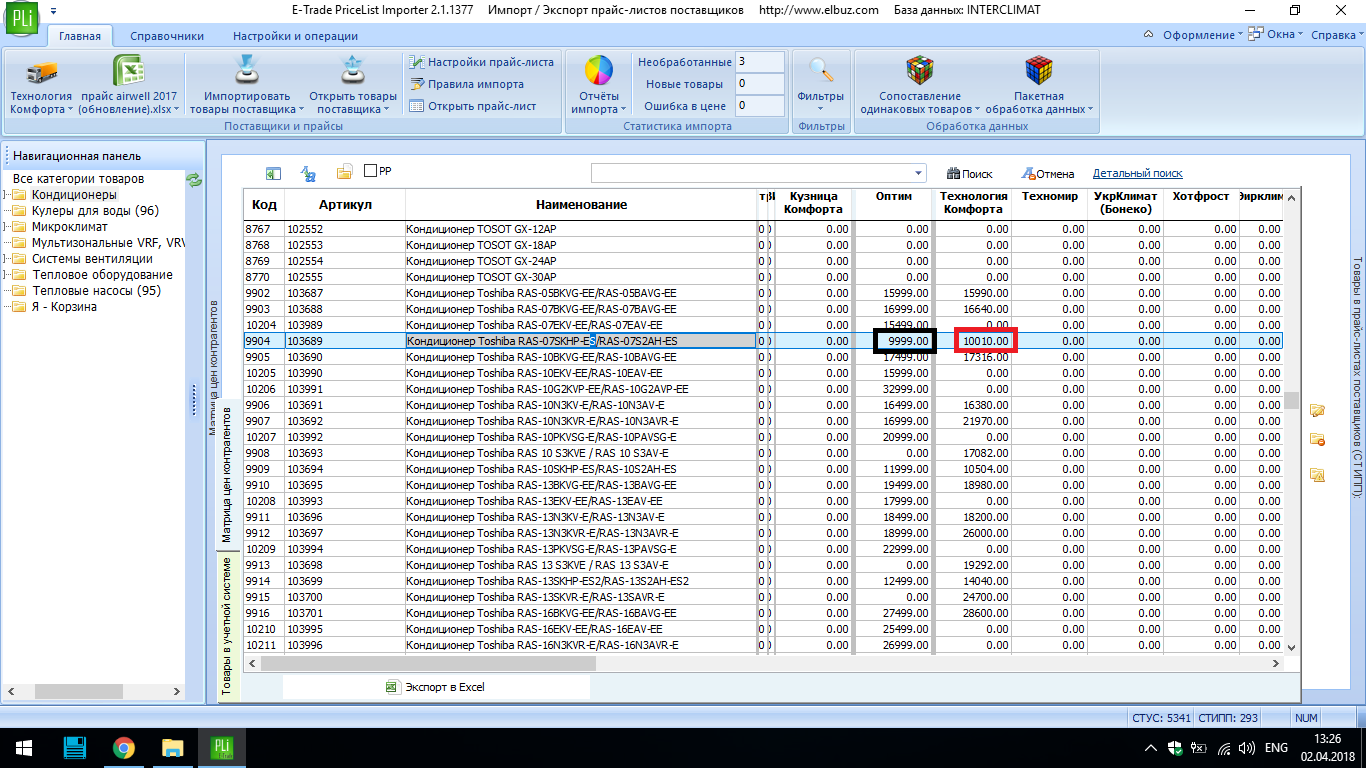This screenshot has width=1366, height=768.
Task: Open Chrome from the taskbar
Action: (123, 748)
